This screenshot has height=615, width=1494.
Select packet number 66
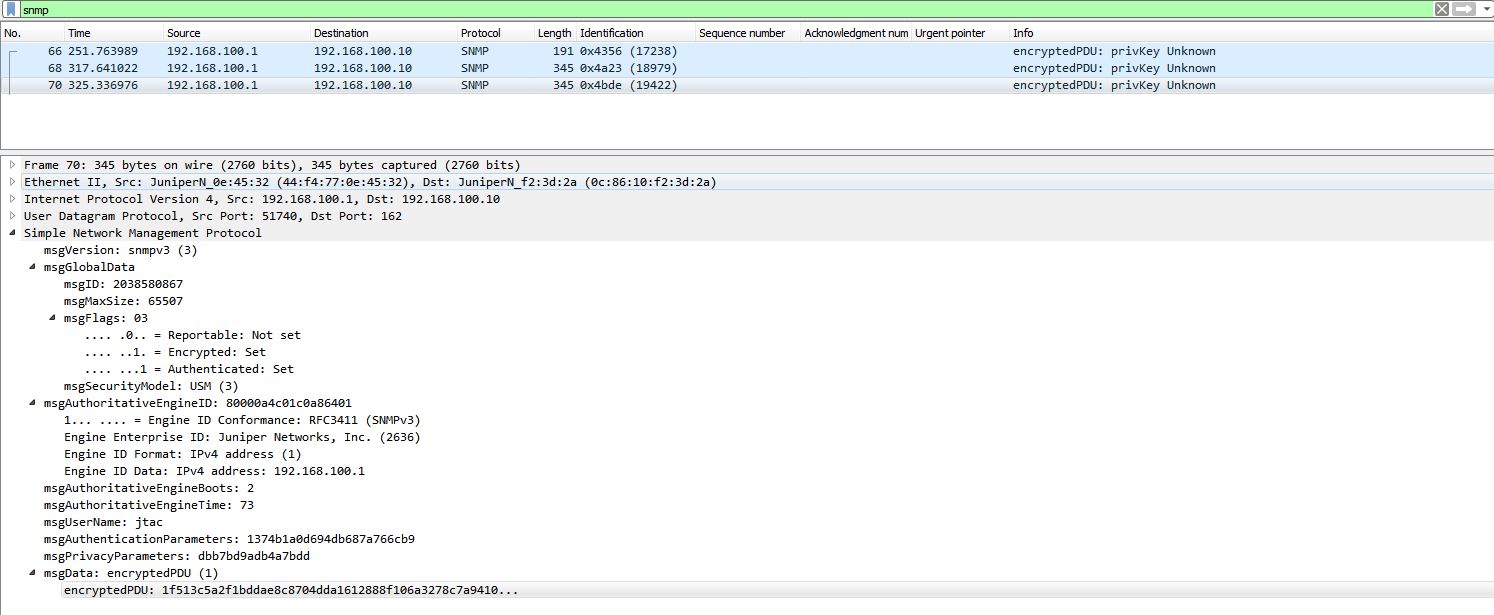coord(300,50)
